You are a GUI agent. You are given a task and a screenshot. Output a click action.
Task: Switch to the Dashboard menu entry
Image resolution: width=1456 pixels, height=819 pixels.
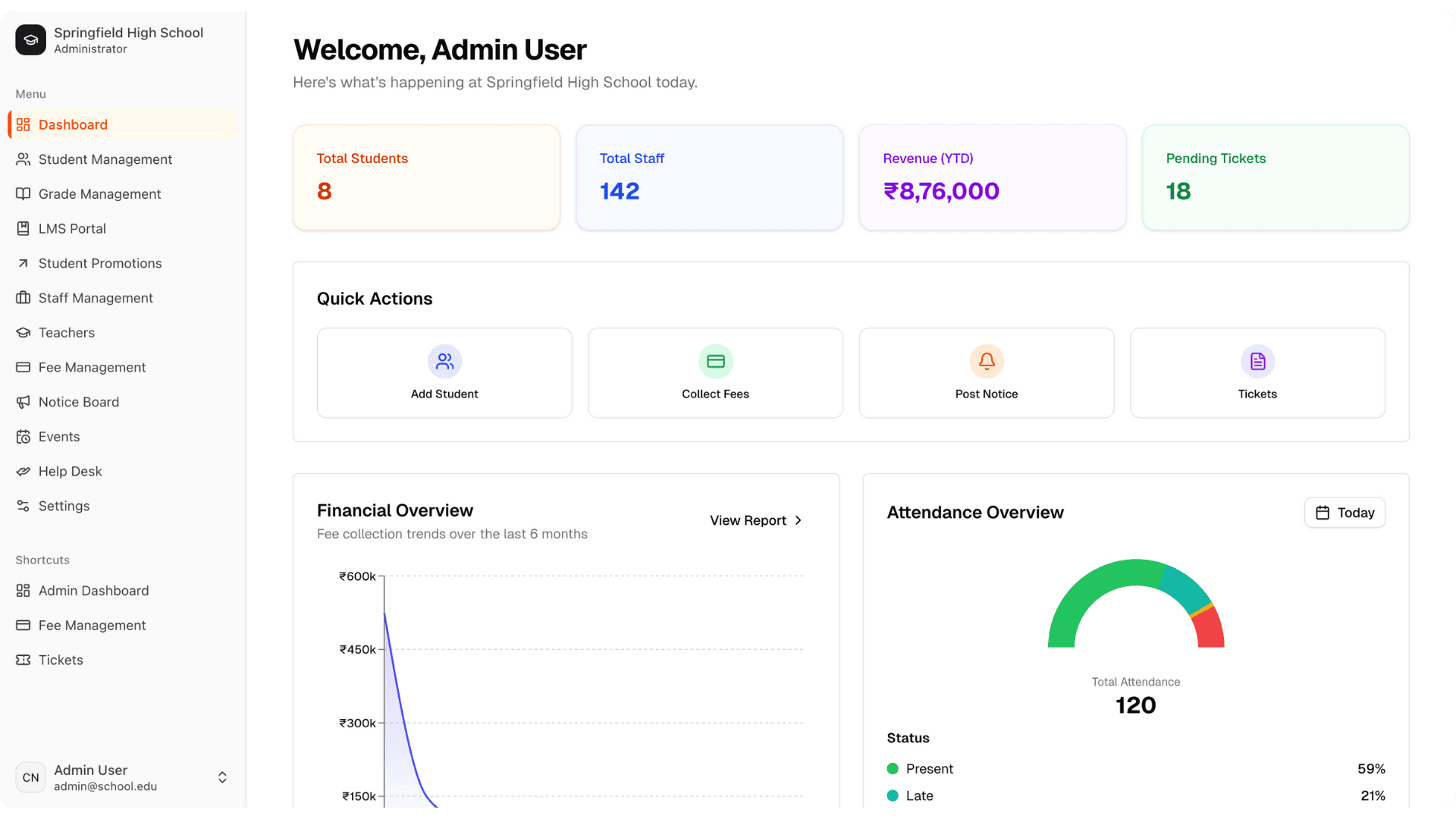pyautogui.click(x=73, y=124)
